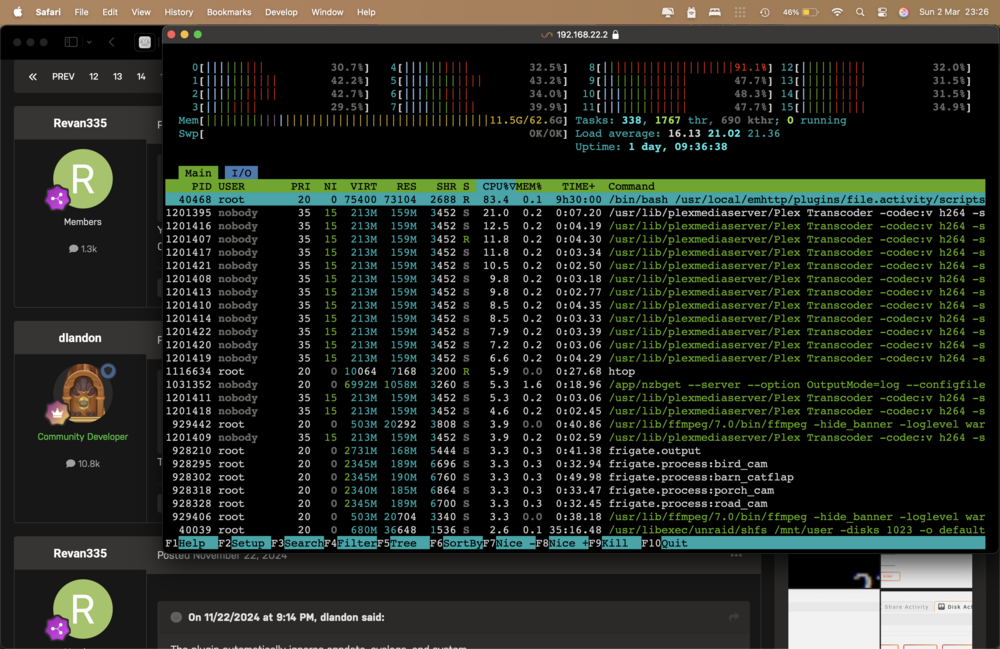Click the lock icon beside 192.168.22.2
Image resolution: width=1000 pixels, height=649 pixels.
pyautogui.click(x=615, y=34)
